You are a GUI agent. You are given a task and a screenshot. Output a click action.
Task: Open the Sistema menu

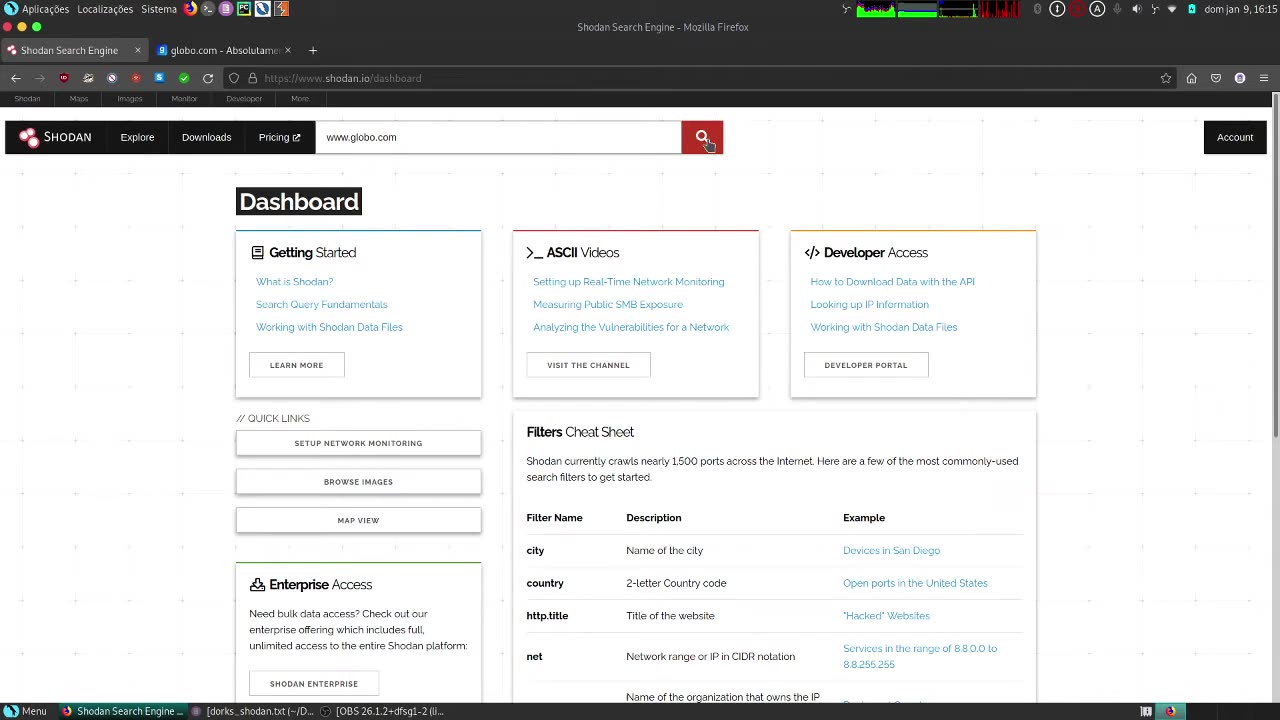point(159,9)
